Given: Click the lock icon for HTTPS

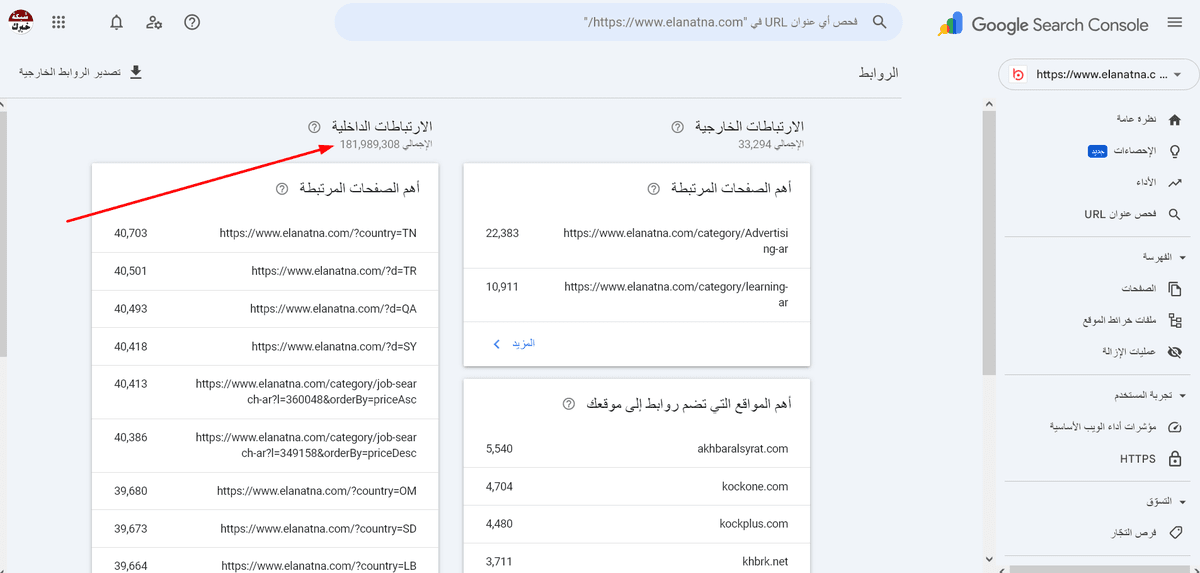Looking at the screenshot, I should click(1175, 459).
